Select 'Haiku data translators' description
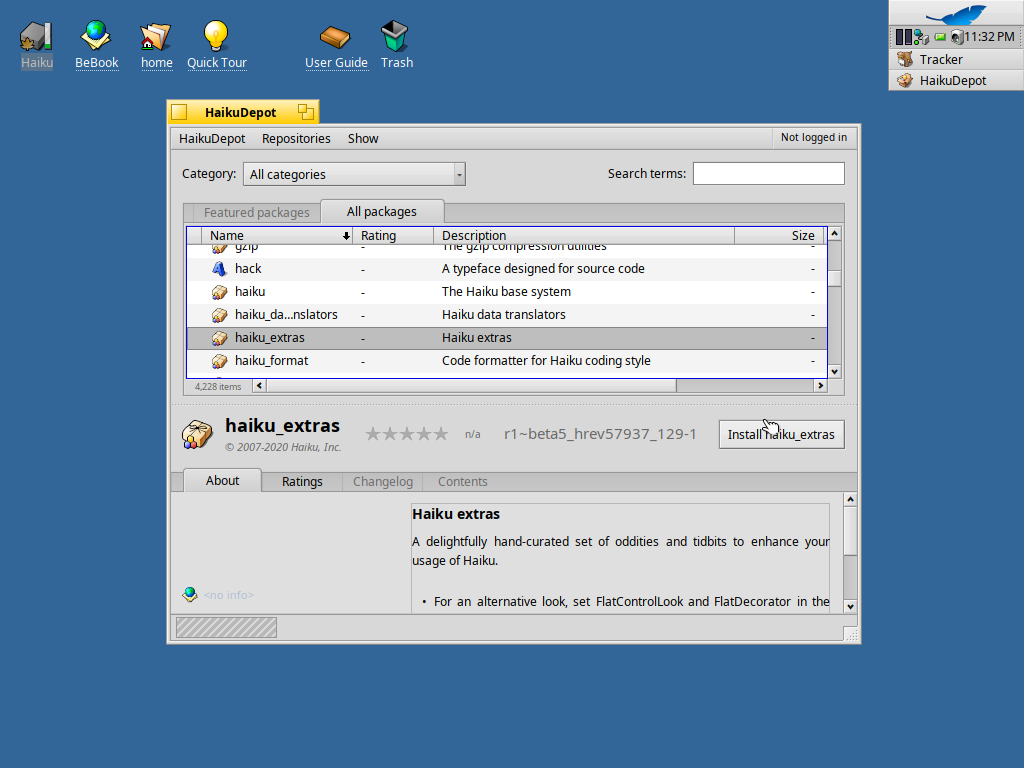Image resolution: width=1024 pixels, height=768 pixels. (x=504, y=315)
